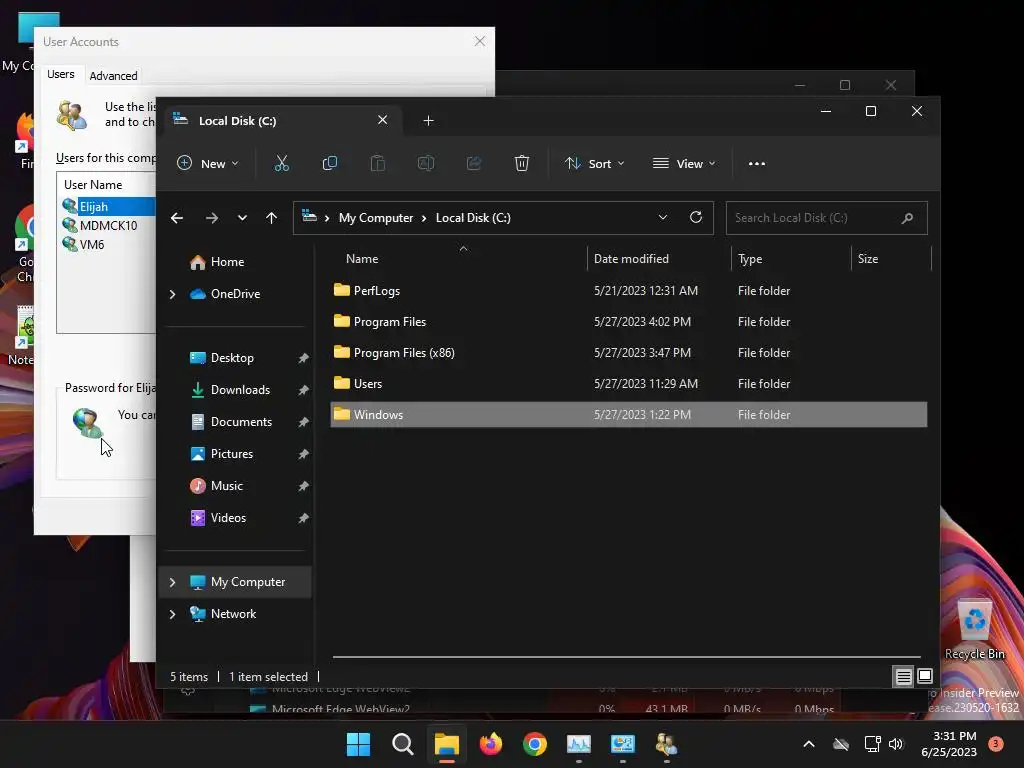
Task: Select user VM6 in User Accounts list
Action: pos(83,245)
